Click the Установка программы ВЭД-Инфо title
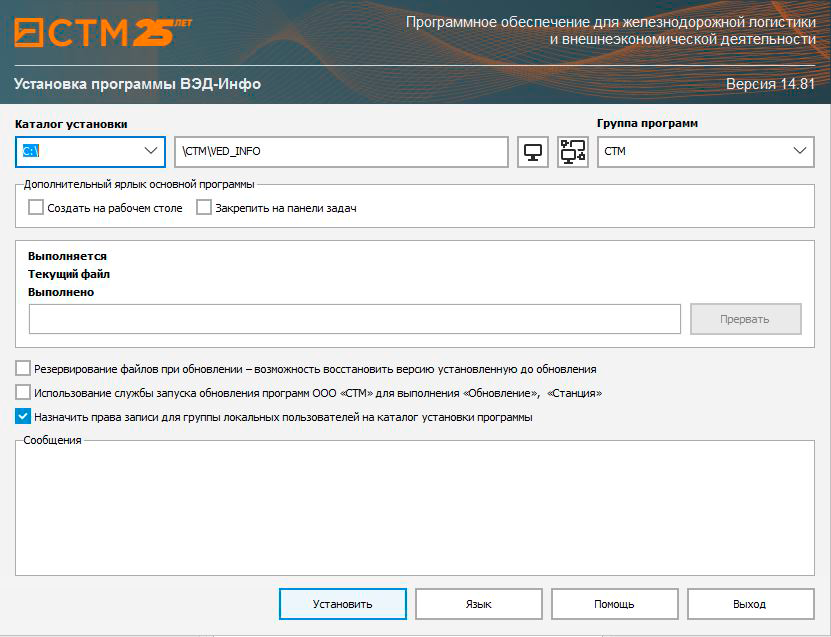The height and width of the screenshot is (637, 831). click(137, 84)
